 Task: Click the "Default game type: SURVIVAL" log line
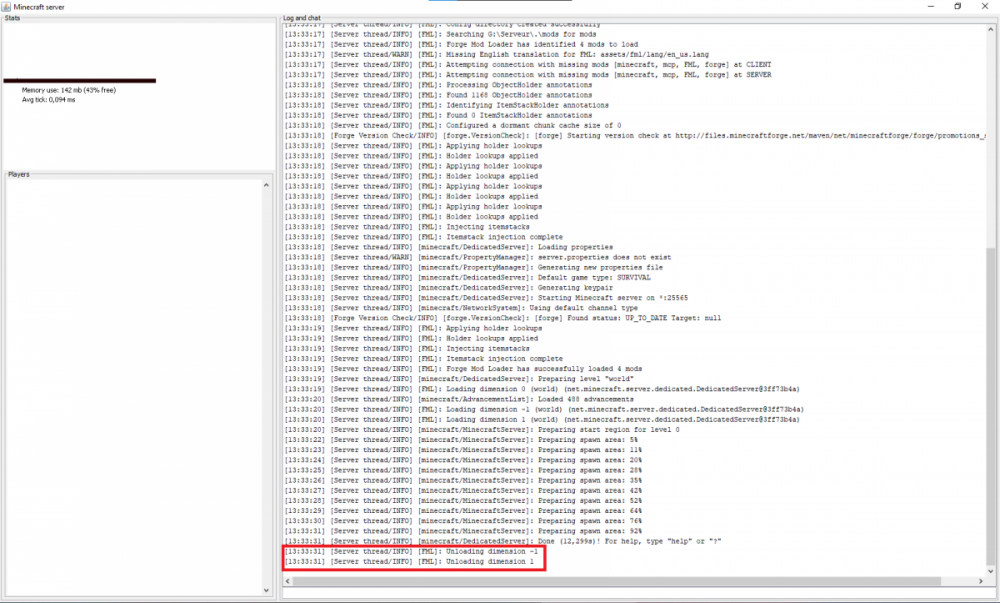[467, 278]
